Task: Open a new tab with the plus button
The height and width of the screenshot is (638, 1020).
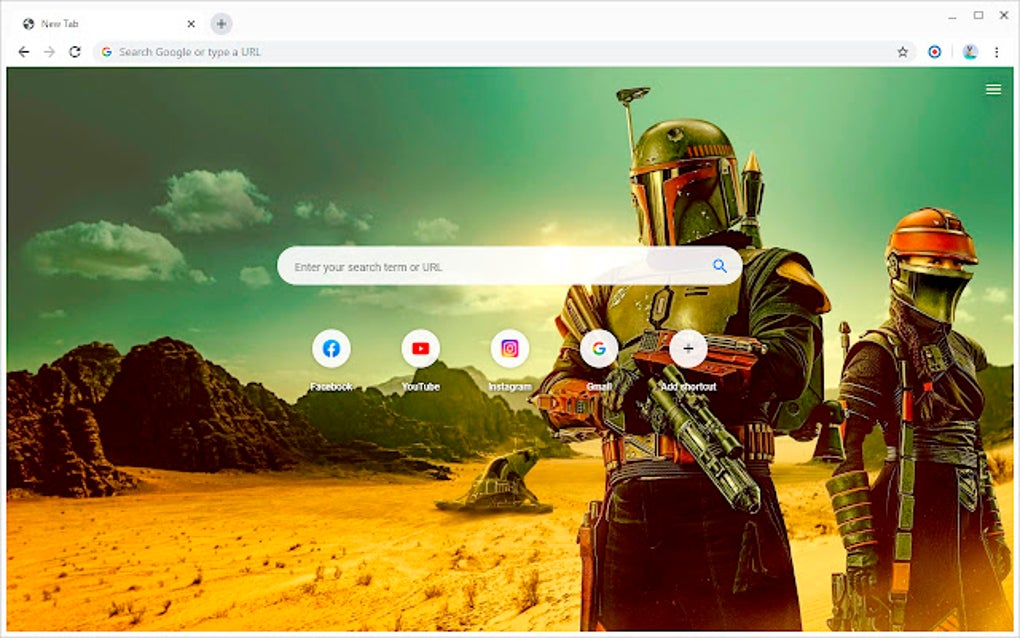Action: tap(221, 24)
